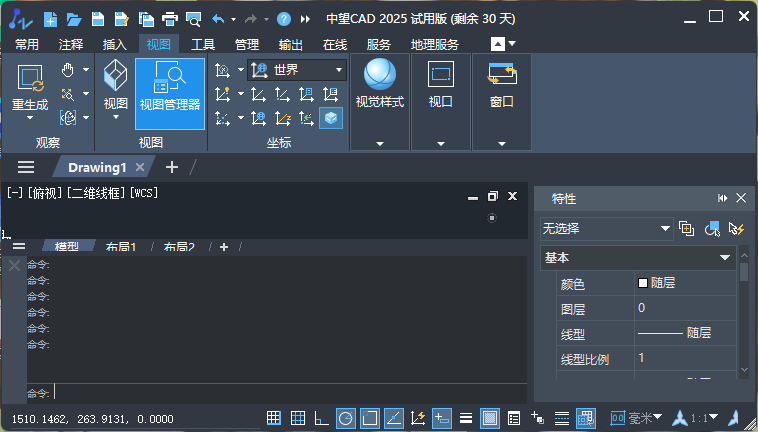The width and height of the screenshot is (758, 432).
Task: Expand the 视觉样式 Visual Styles panel
Action: [380, 144]
